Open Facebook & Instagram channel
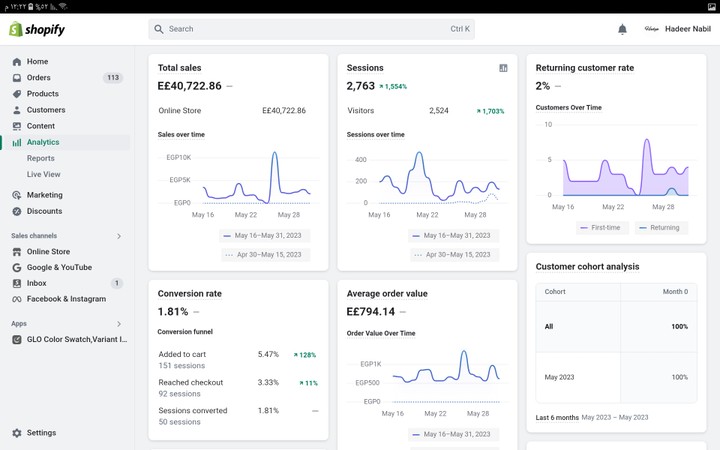This screenshot has height=450, width=720. click(66, 298)
